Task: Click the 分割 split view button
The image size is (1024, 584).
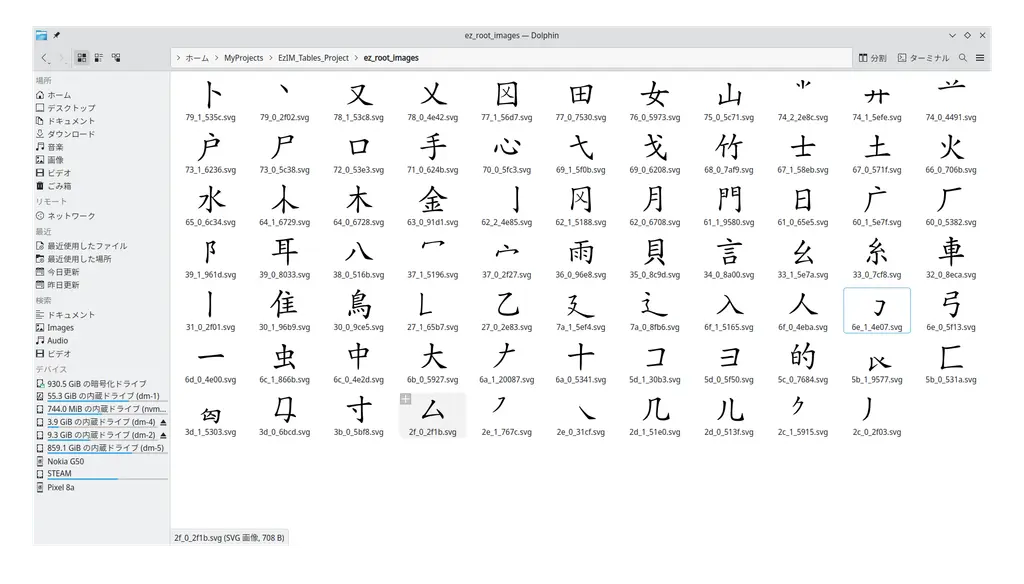Action: pyautogui.click(x=872, y=58)
